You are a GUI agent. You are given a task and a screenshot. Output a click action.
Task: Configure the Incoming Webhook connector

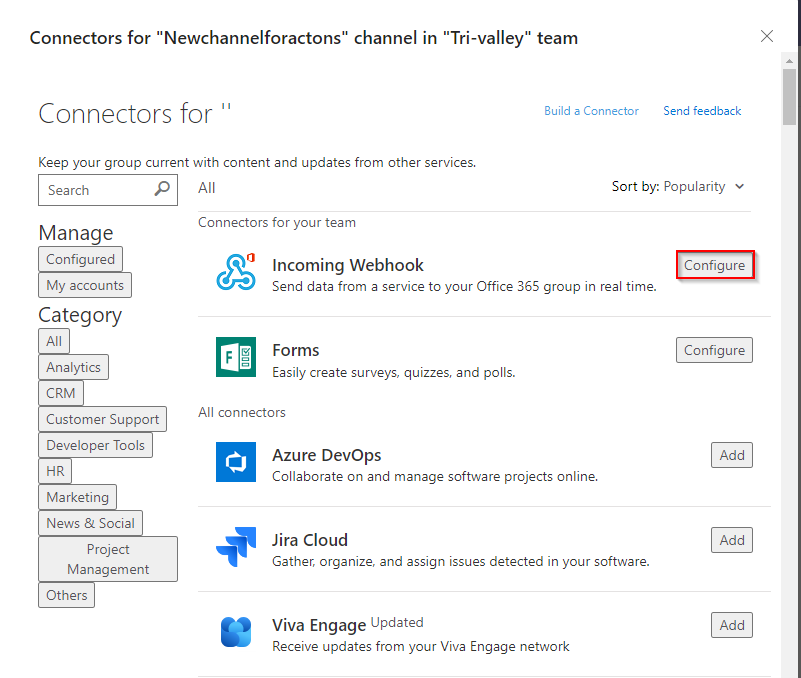pyautogui.click(x=714, y=265)
